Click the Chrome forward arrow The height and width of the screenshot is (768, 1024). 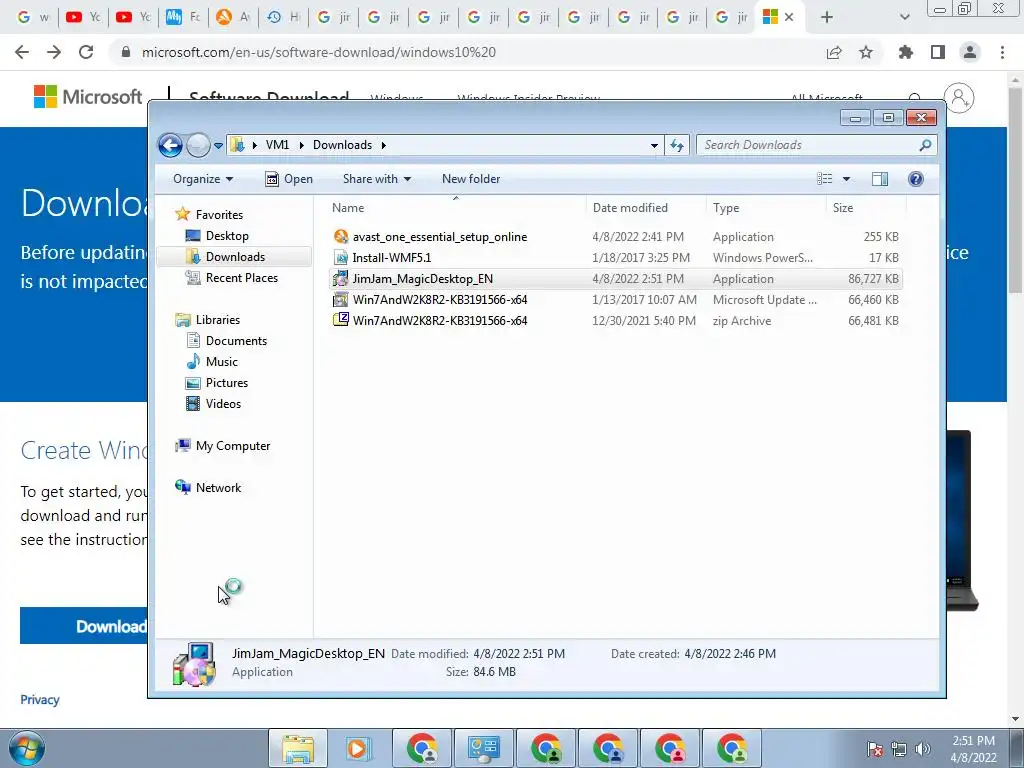point(54,52)
